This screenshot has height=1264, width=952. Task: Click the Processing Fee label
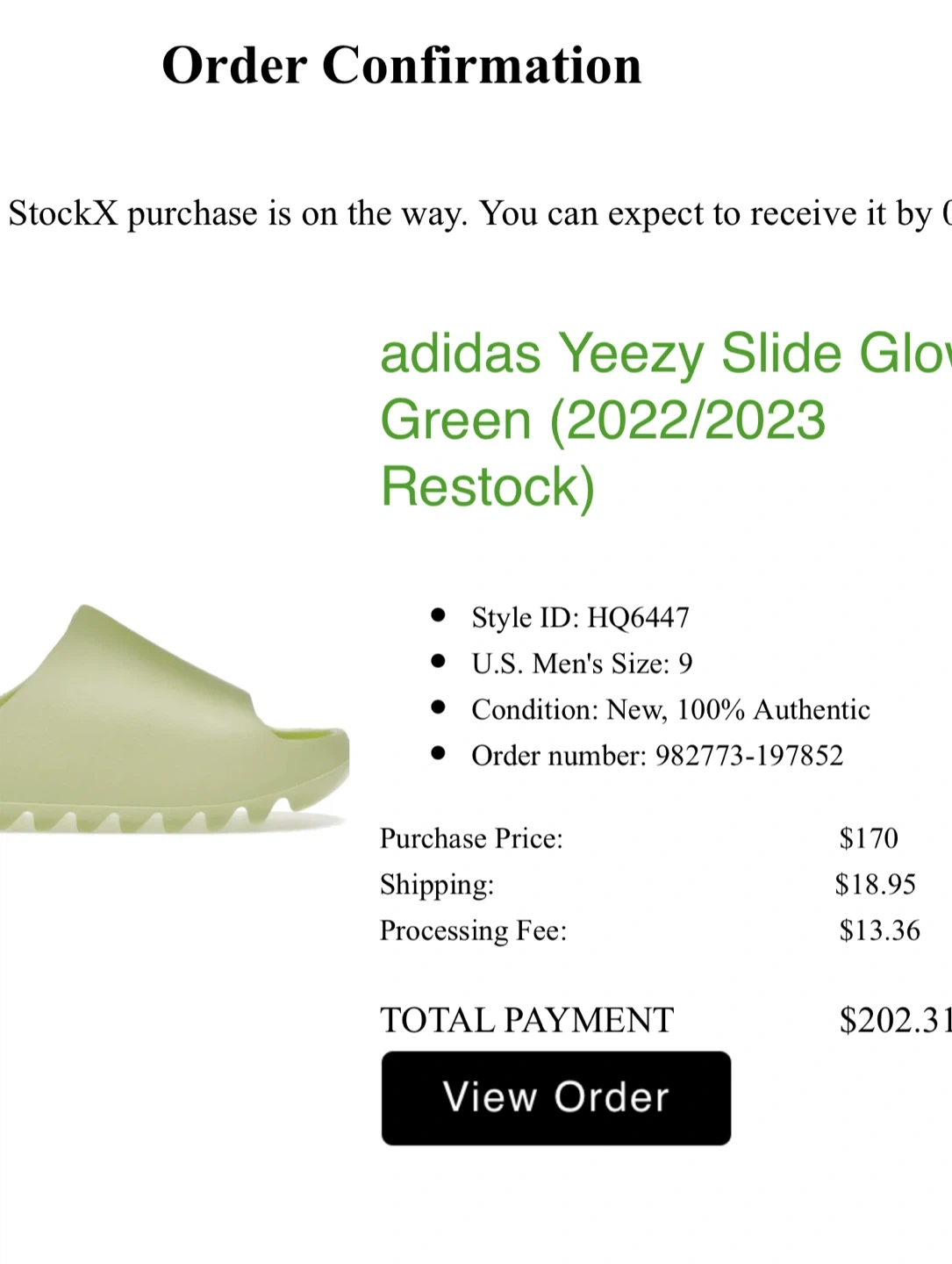click(x=473, y=930)
